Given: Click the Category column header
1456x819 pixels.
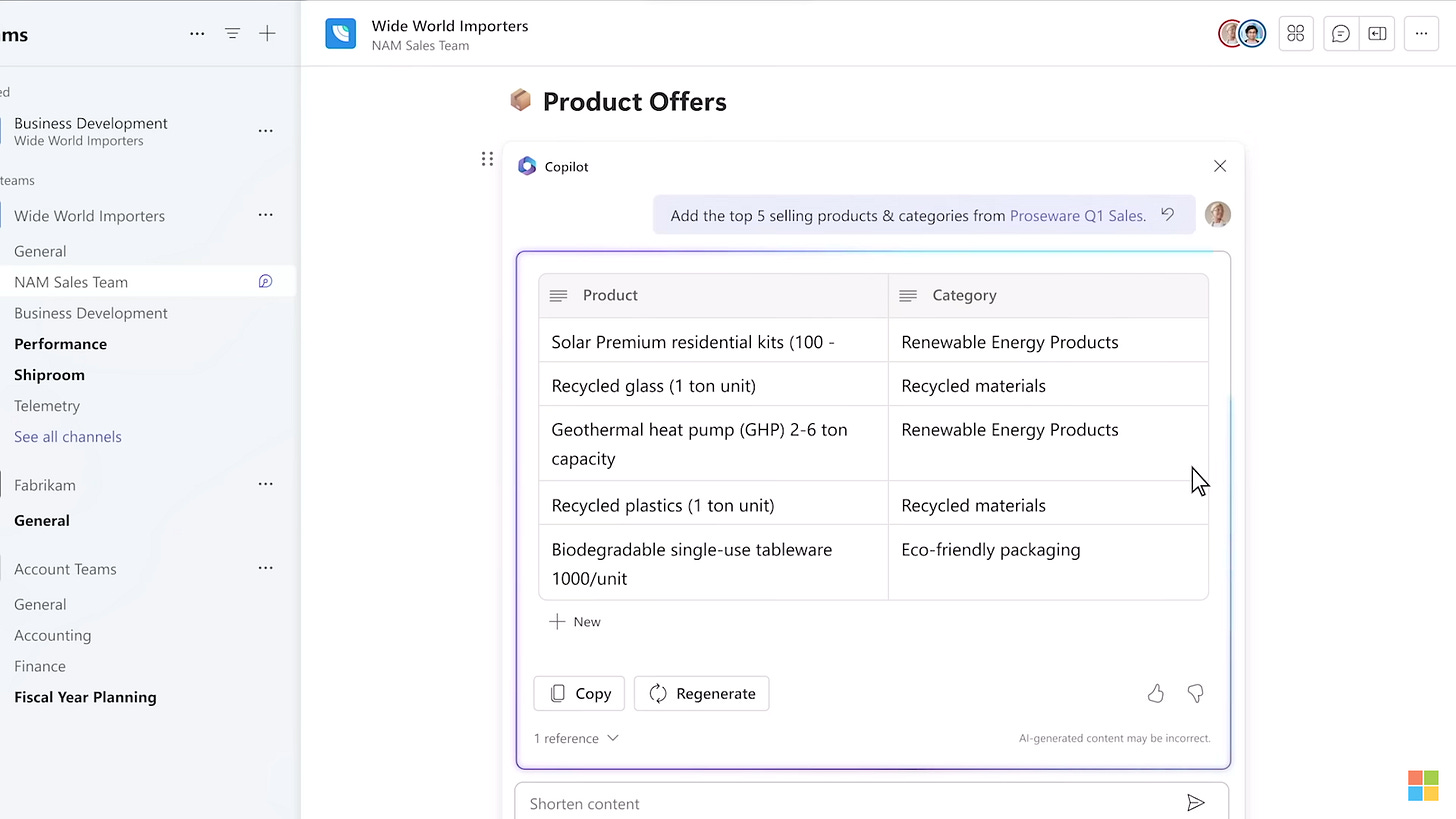Looking at the screenshot, I should click(x=1048, y=296).
